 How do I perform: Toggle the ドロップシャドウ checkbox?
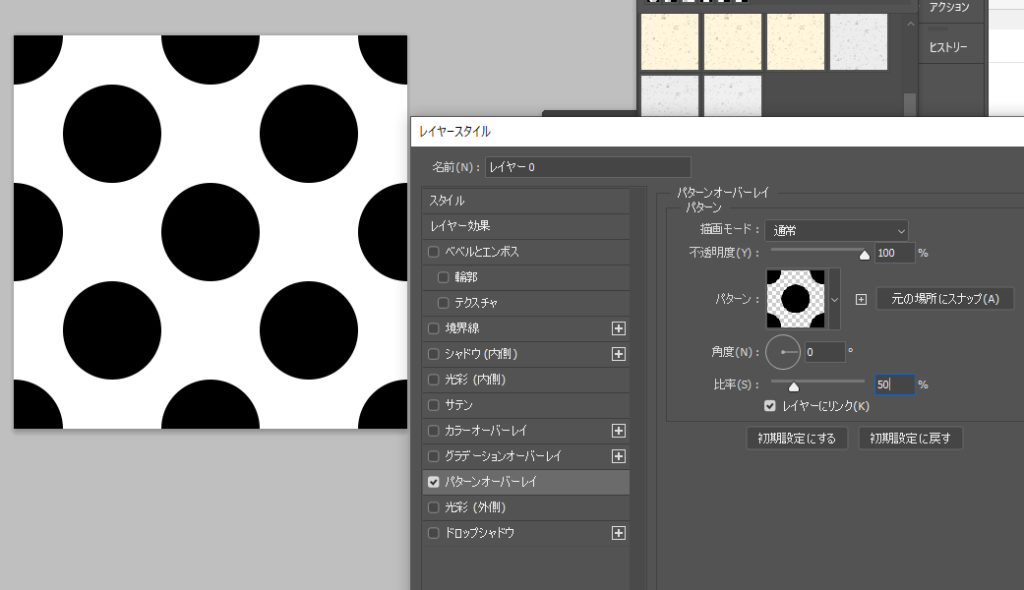[434, 533]
